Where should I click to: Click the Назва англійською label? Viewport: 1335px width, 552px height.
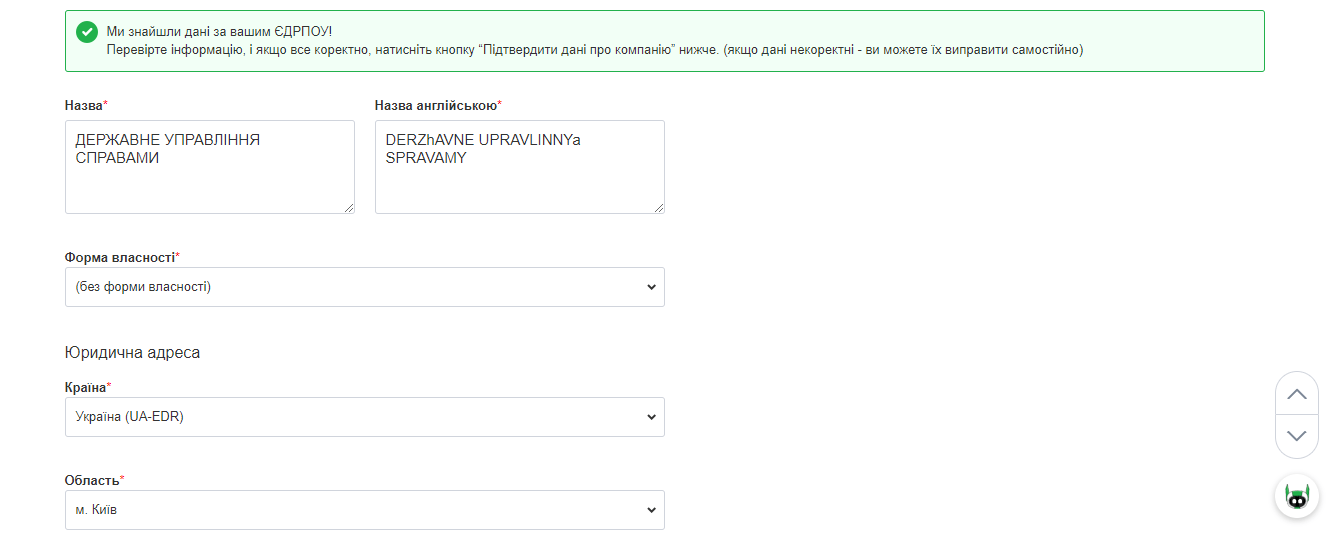435,105
